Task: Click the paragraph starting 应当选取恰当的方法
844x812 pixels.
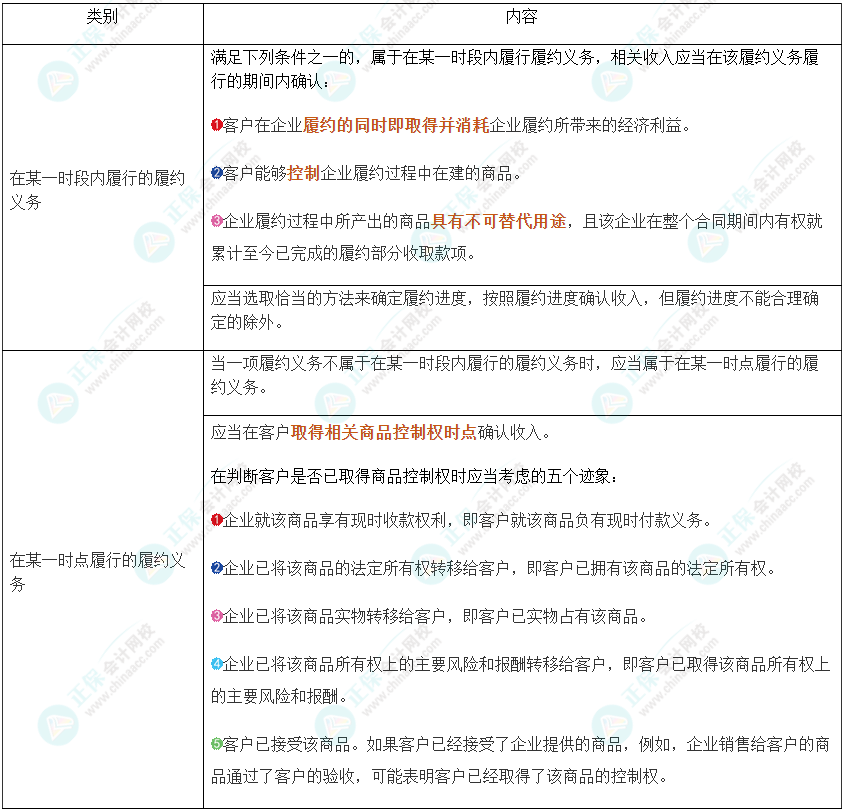Action: [514, 310]
